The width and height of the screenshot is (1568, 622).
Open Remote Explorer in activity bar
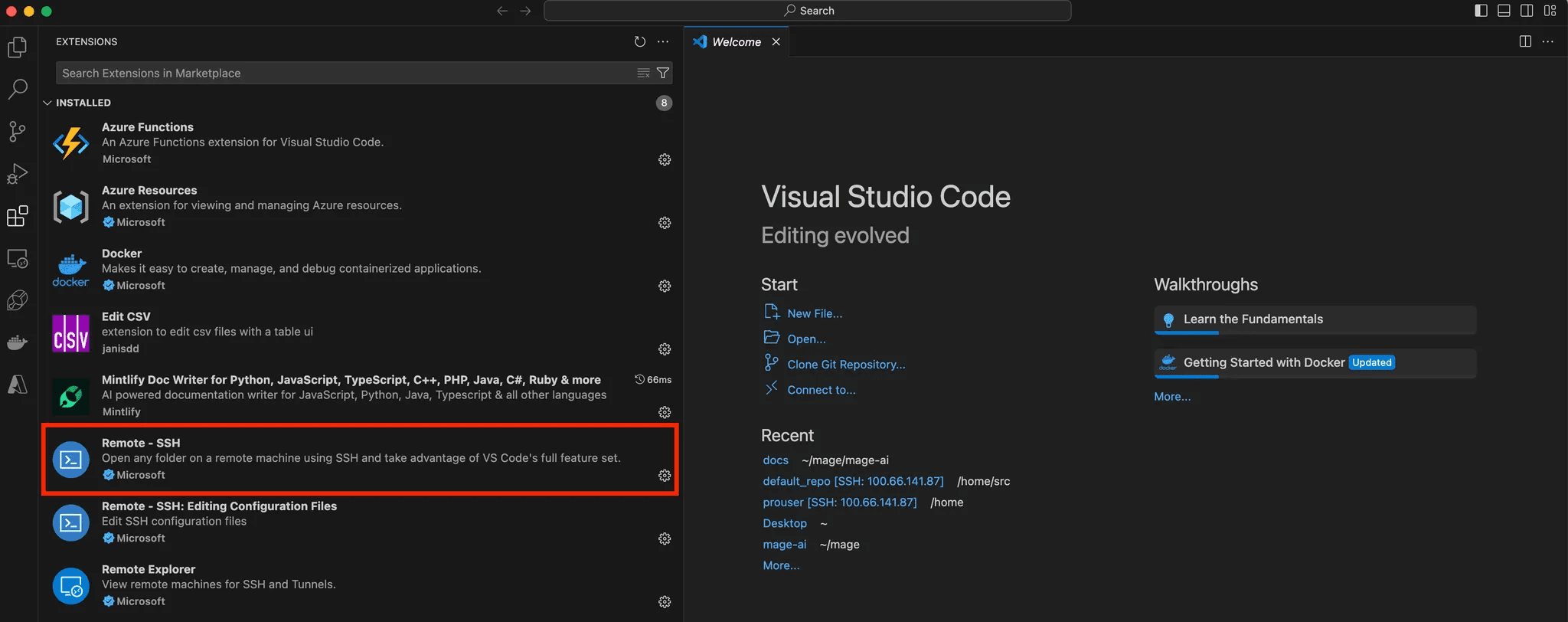point(17,258)
